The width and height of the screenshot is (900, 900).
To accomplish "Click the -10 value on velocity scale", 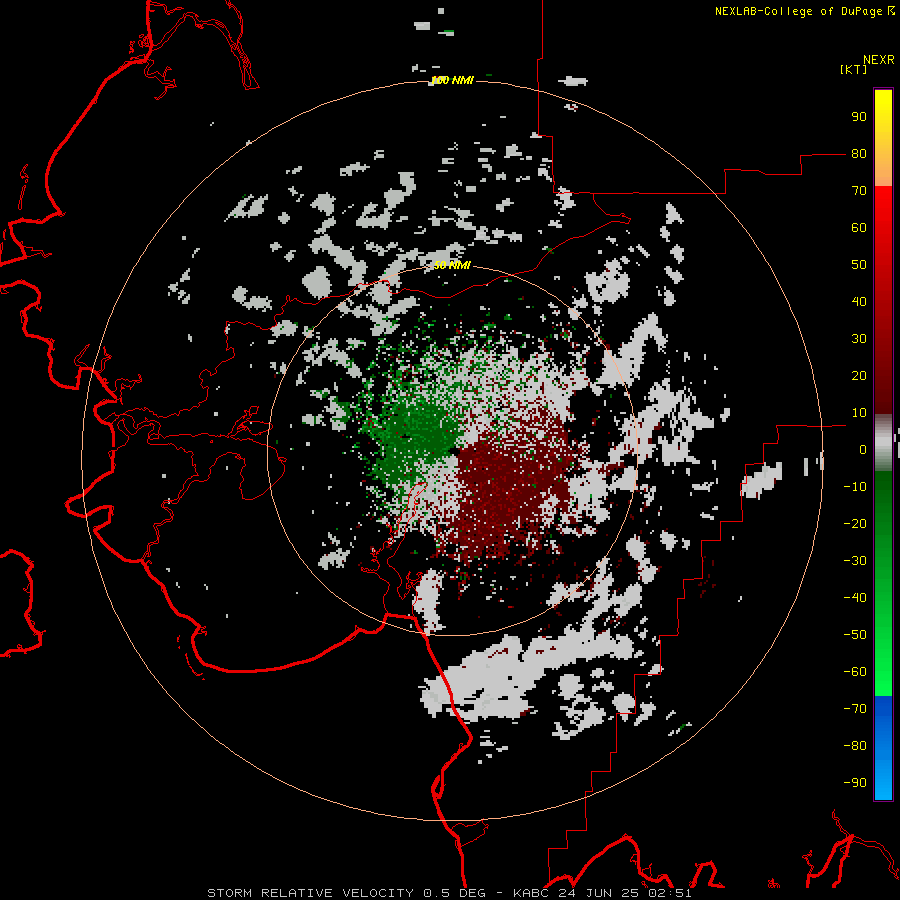I will [x=855, y=487].
